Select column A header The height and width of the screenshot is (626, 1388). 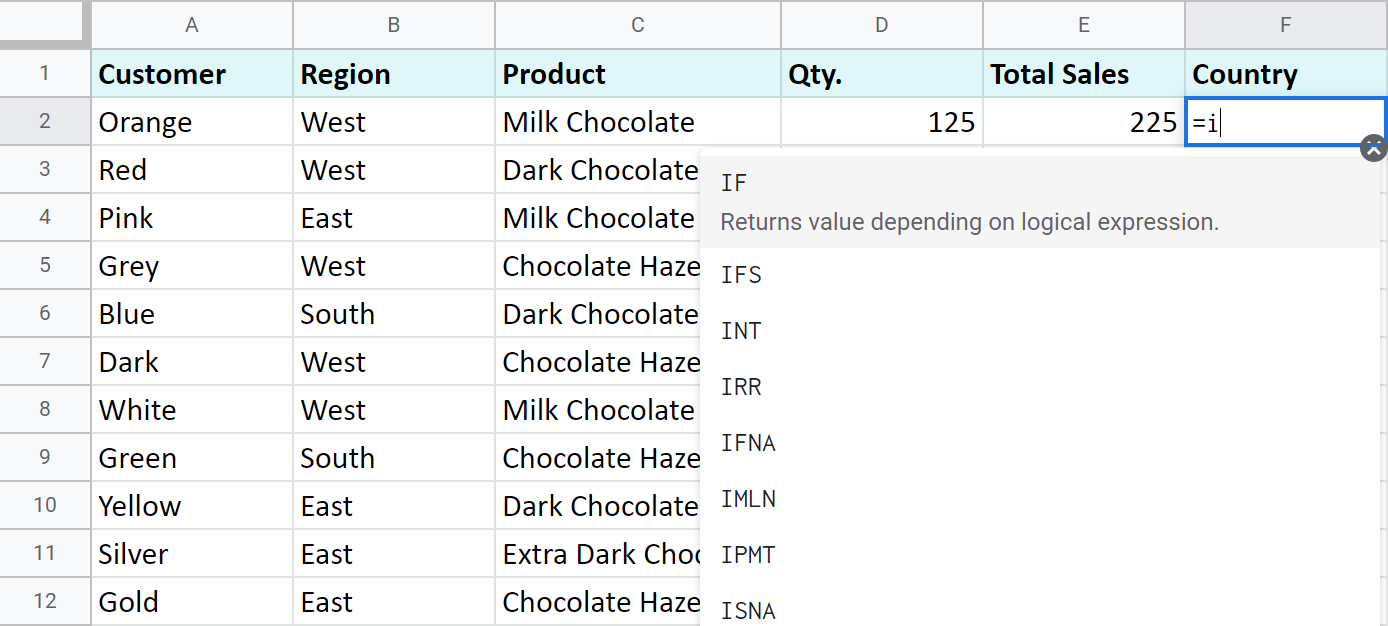[192, 25]
